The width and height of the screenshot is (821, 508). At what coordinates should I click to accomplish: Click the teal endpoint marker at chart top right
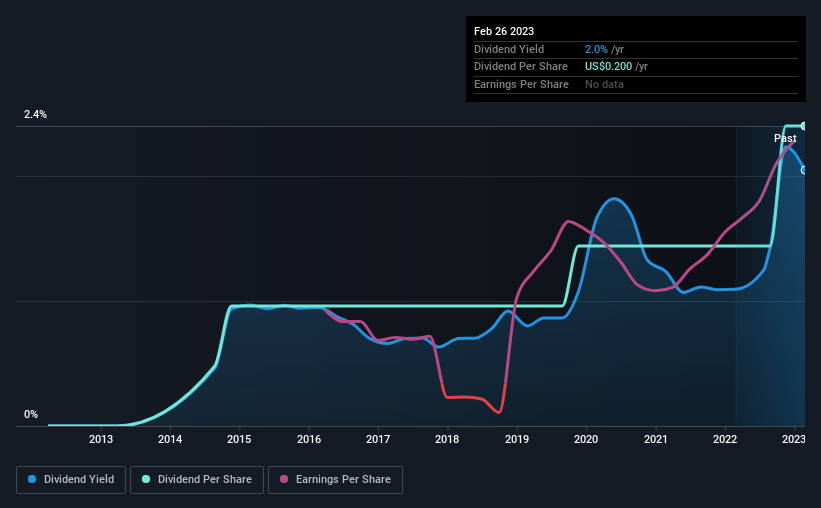pos(803,126)
